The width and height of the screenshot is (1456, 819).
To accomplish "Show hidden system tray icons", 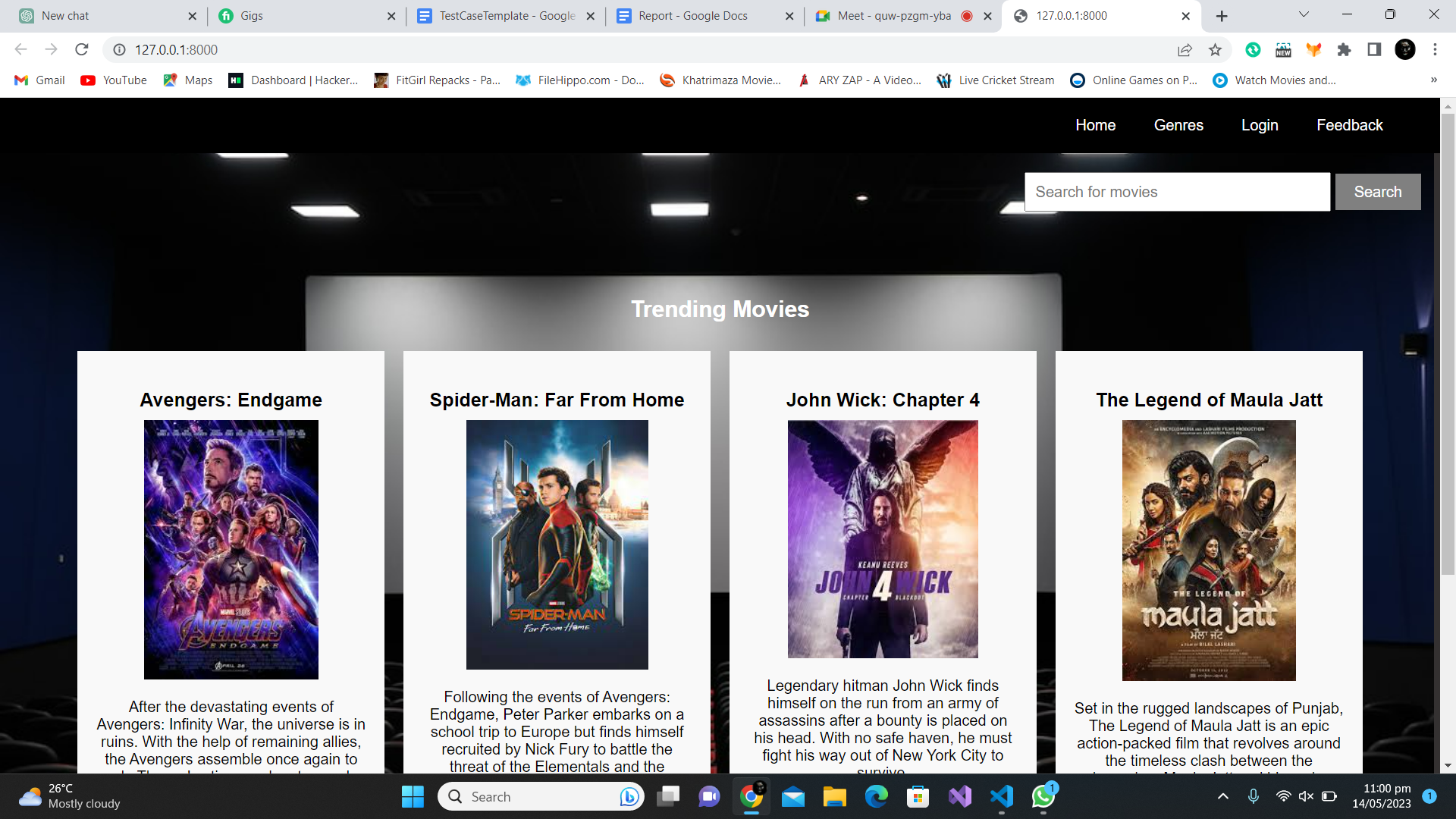I will click(1222, 796).
